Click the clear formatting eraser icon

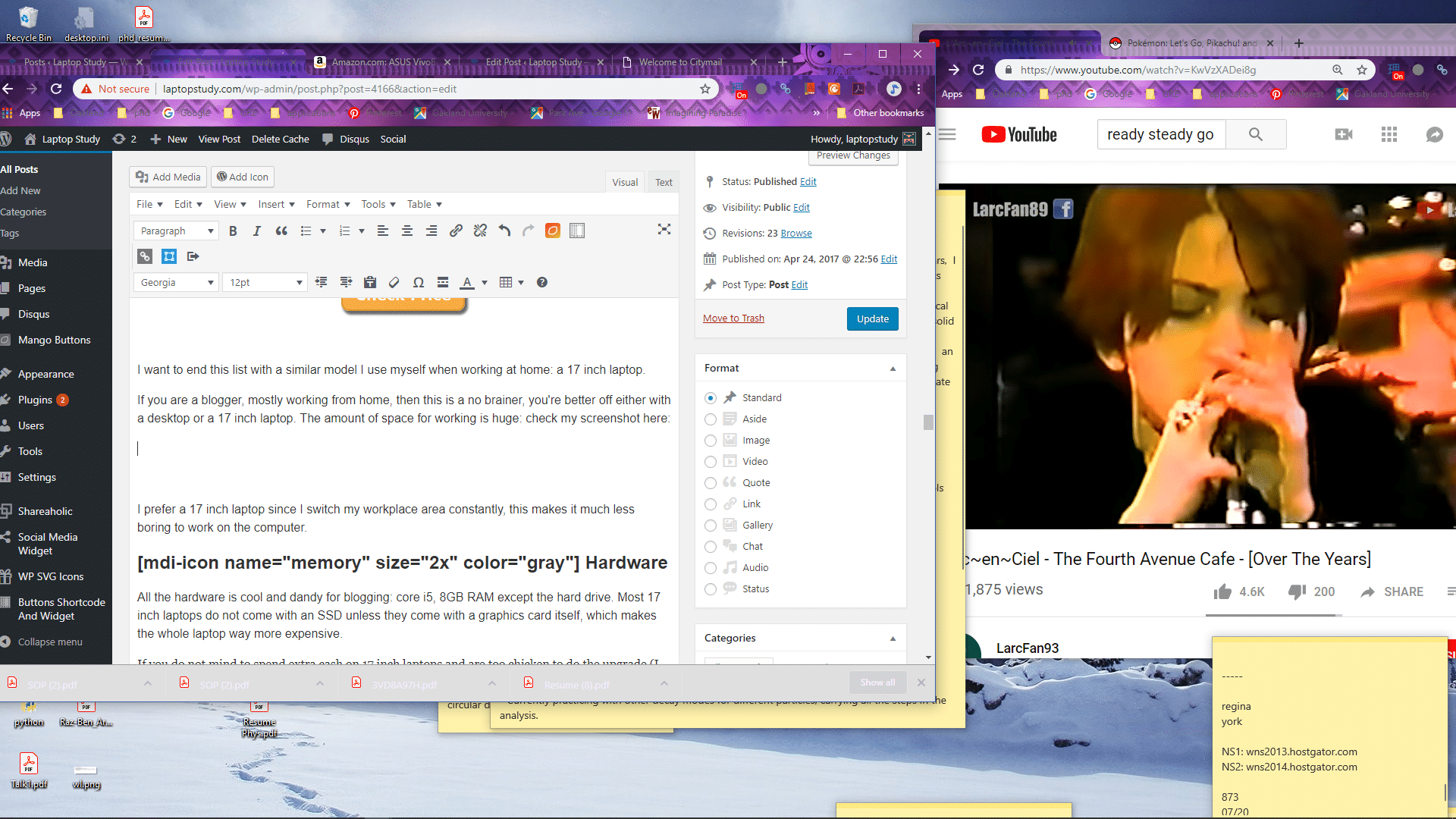click(x=394, y=283)
